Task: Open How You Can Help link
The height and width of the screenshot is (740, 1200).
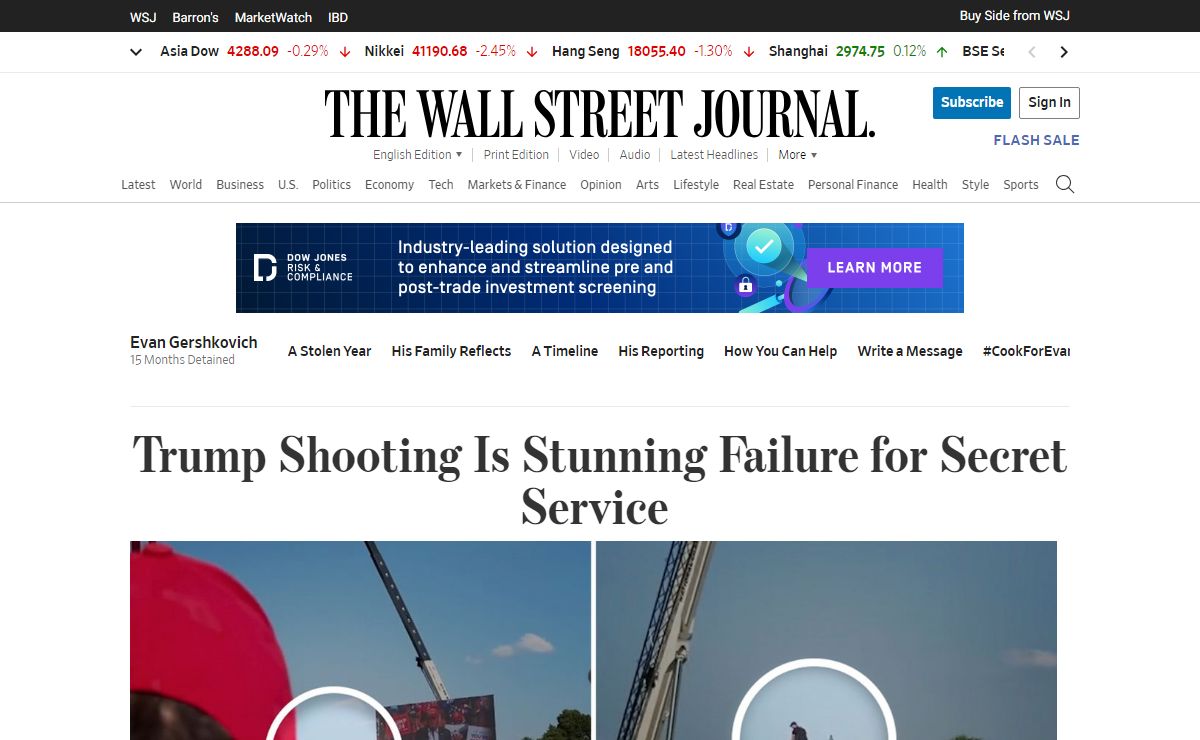Action: coord(781,351)
